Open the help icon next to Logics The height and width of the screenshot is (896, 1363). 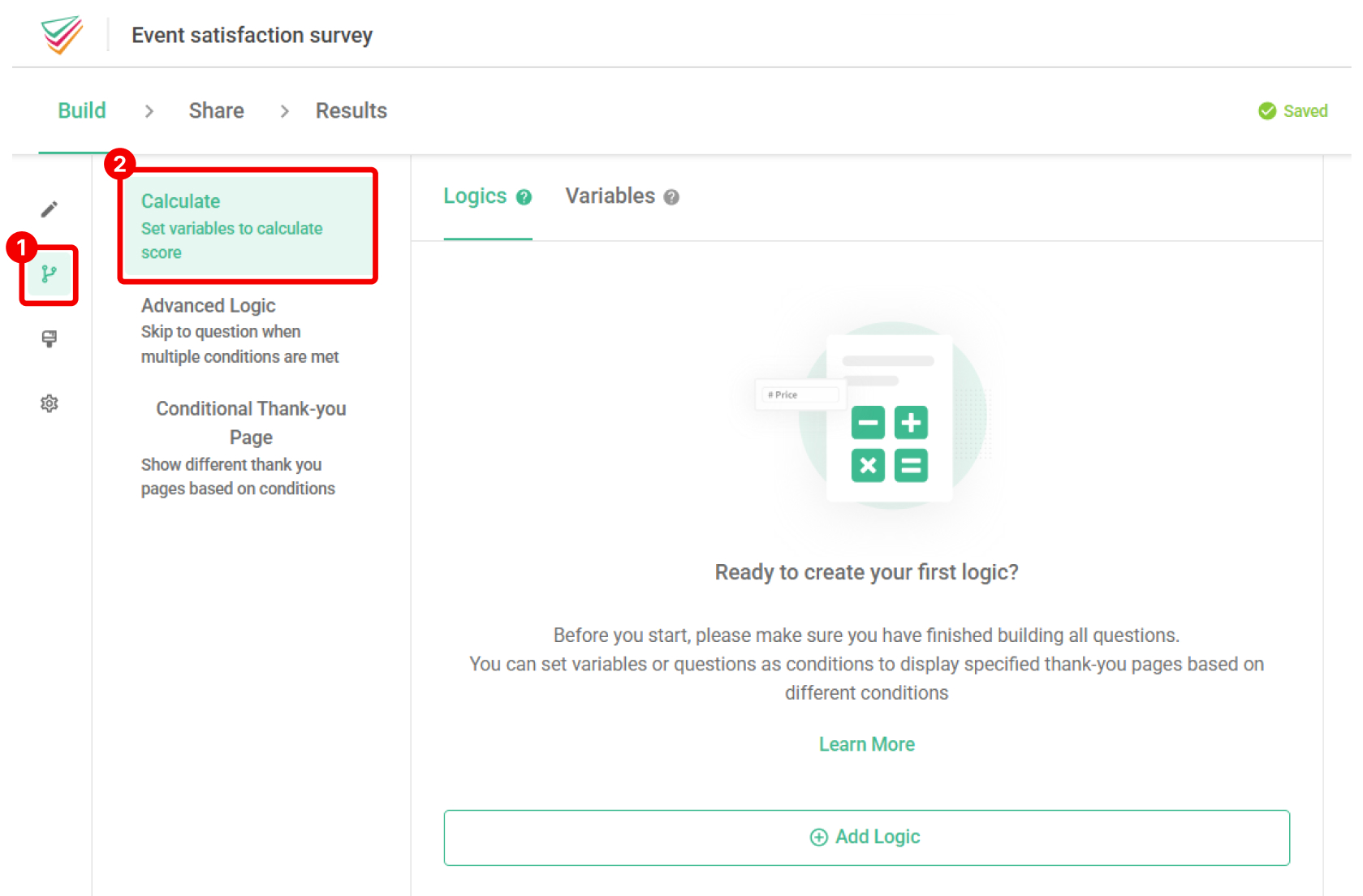(524, 196)
